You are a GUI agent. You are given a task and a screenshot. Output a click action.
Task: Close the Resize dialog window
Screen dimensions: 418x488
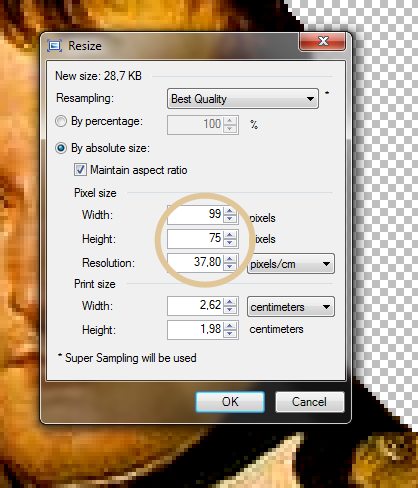pyautogui.click(x=323, y=41)
